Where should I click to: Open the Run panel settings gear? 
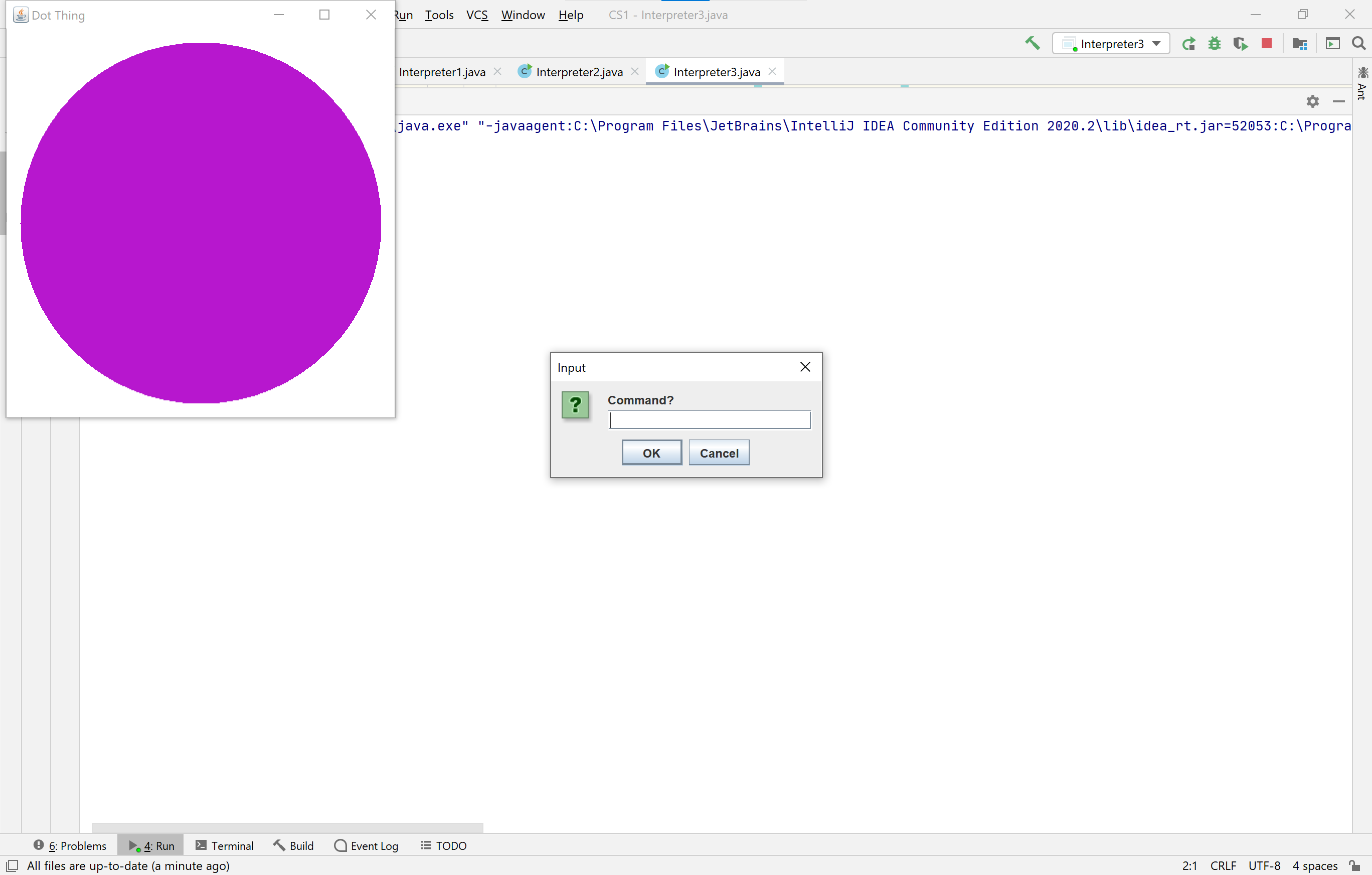click(1313, 101)
